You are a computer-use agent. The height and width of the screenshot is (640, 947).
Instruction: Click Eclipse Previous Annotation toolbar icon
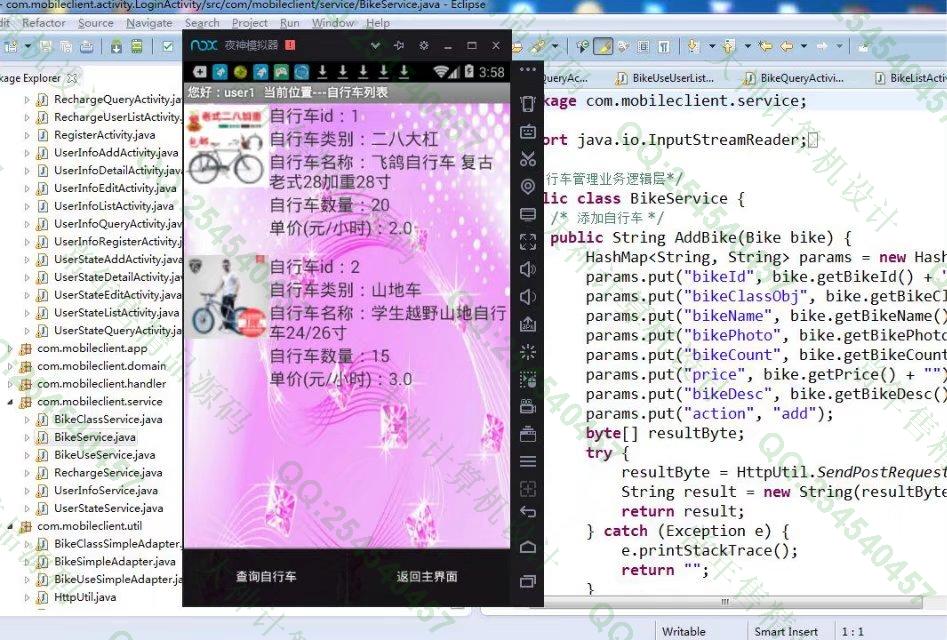[729, 46]
